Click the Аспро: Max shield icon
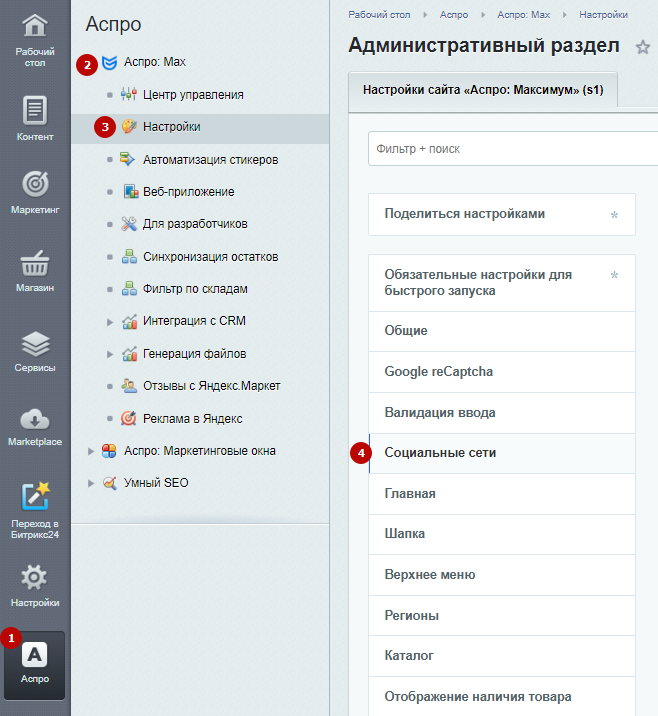Image resolution: width=658 pixels, height=716 pixels. (x=109, y=63)
